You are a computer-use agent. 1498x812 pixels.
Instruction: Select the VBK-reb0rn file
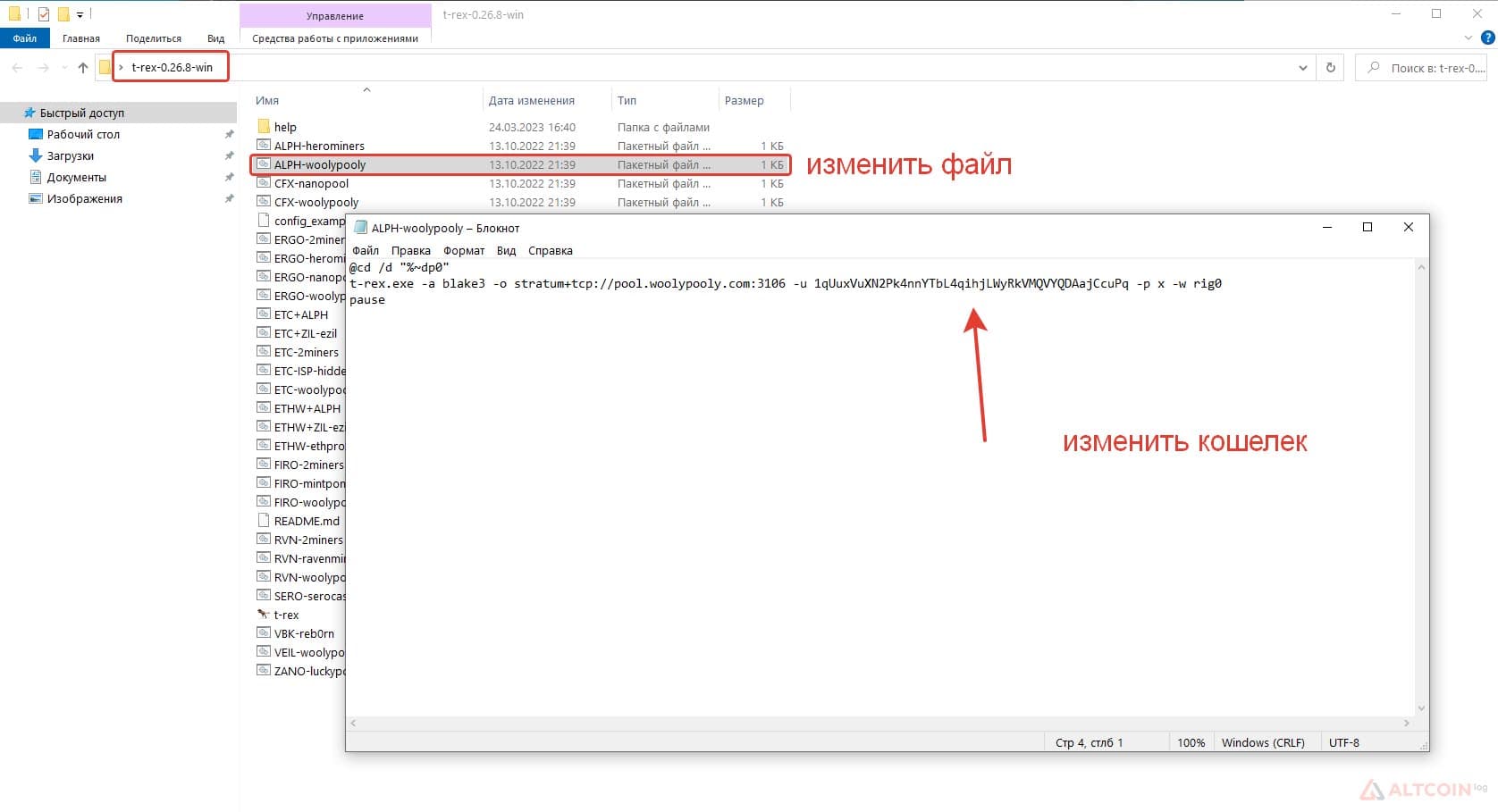point(304,633)
